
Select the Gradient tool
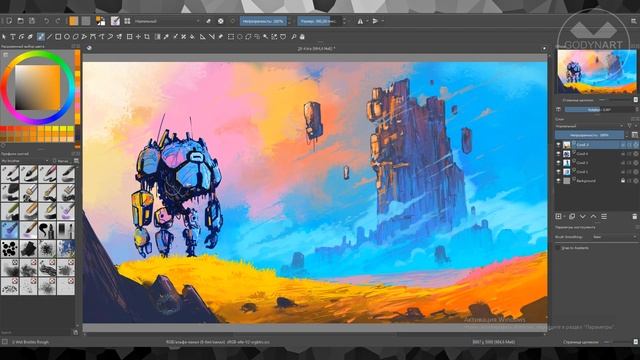(158, 37)
